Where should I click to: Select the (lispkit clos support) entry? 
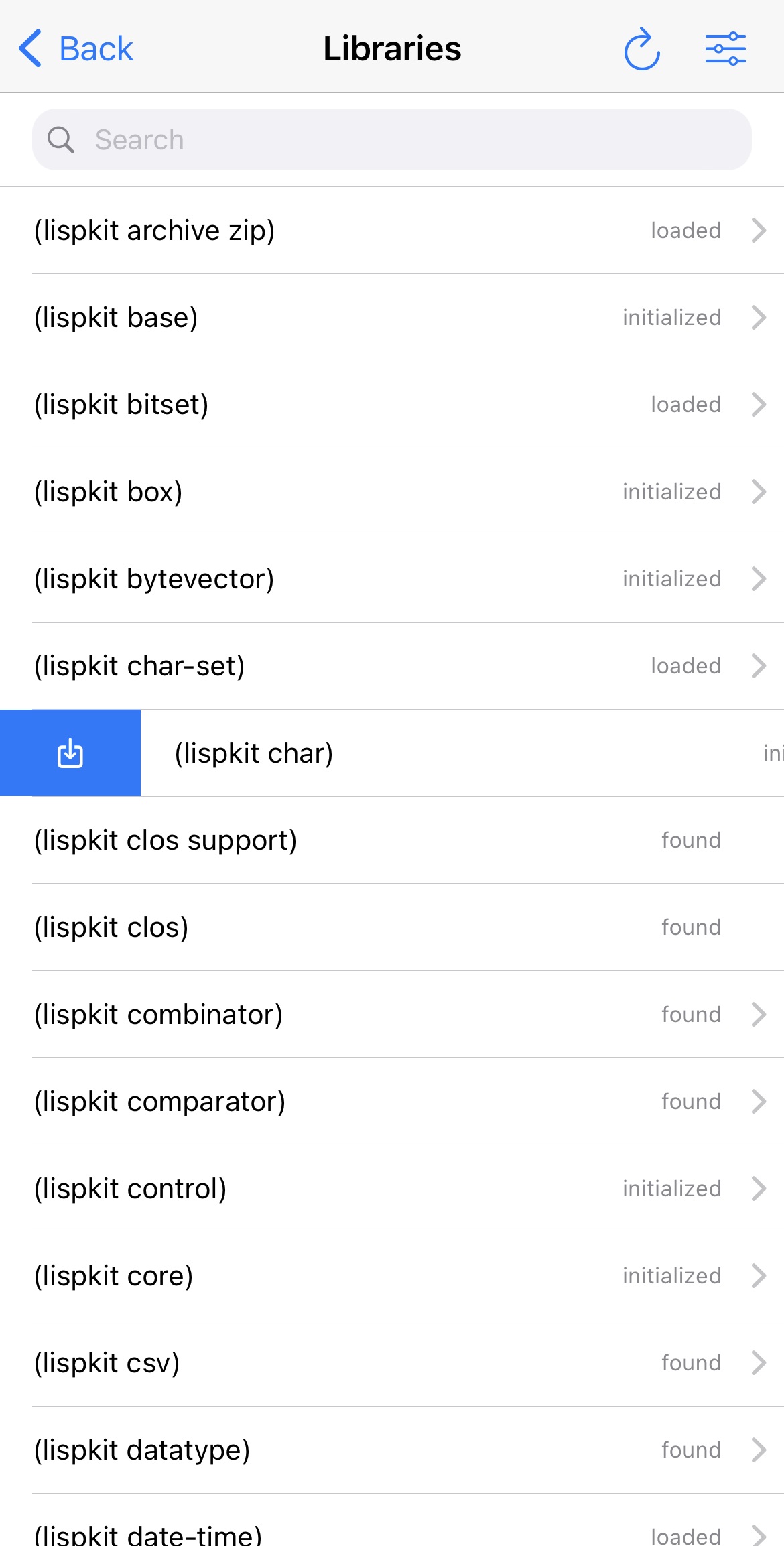392,840
